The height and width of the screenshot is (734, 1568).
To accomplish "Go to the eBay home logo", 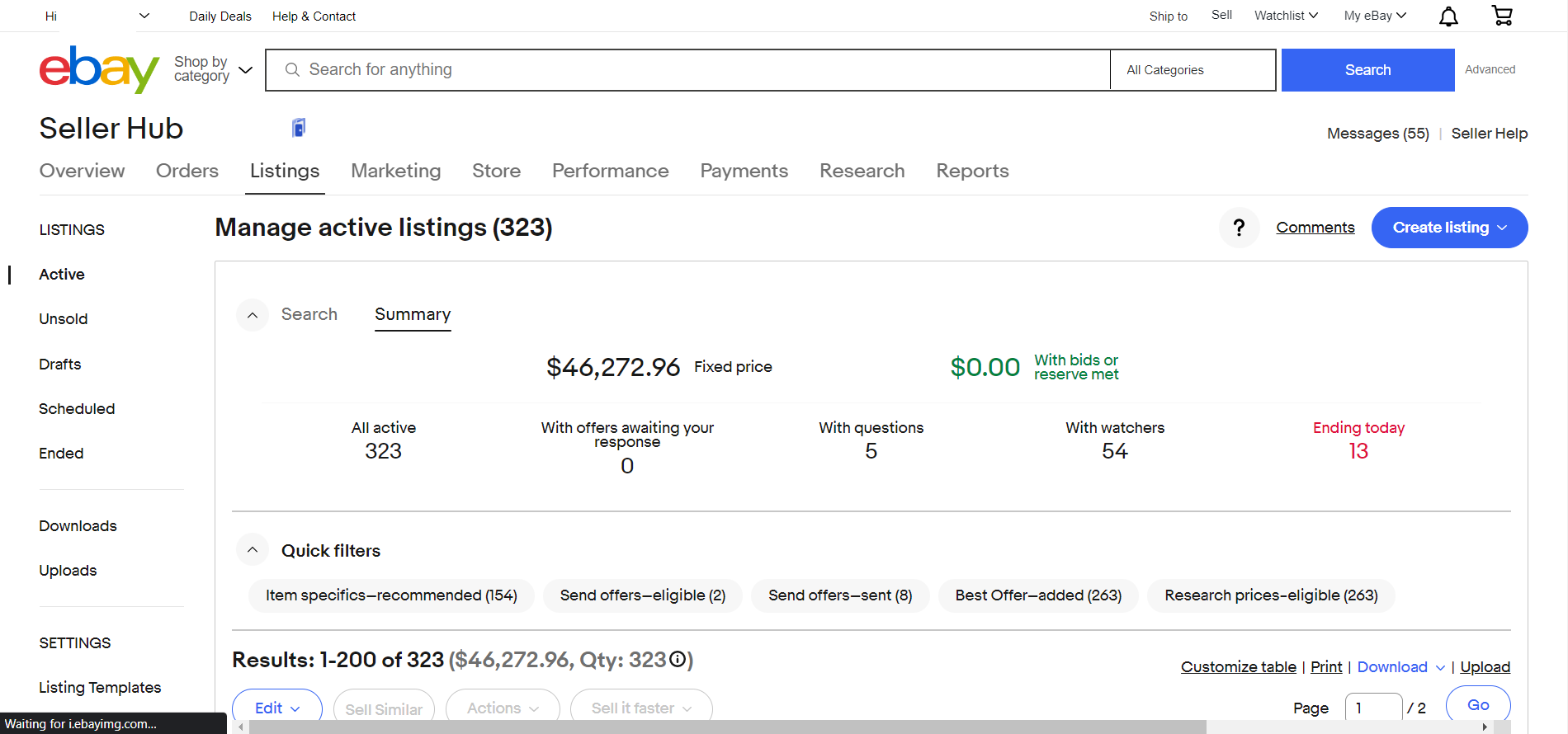I will click(x=99, y=69).
